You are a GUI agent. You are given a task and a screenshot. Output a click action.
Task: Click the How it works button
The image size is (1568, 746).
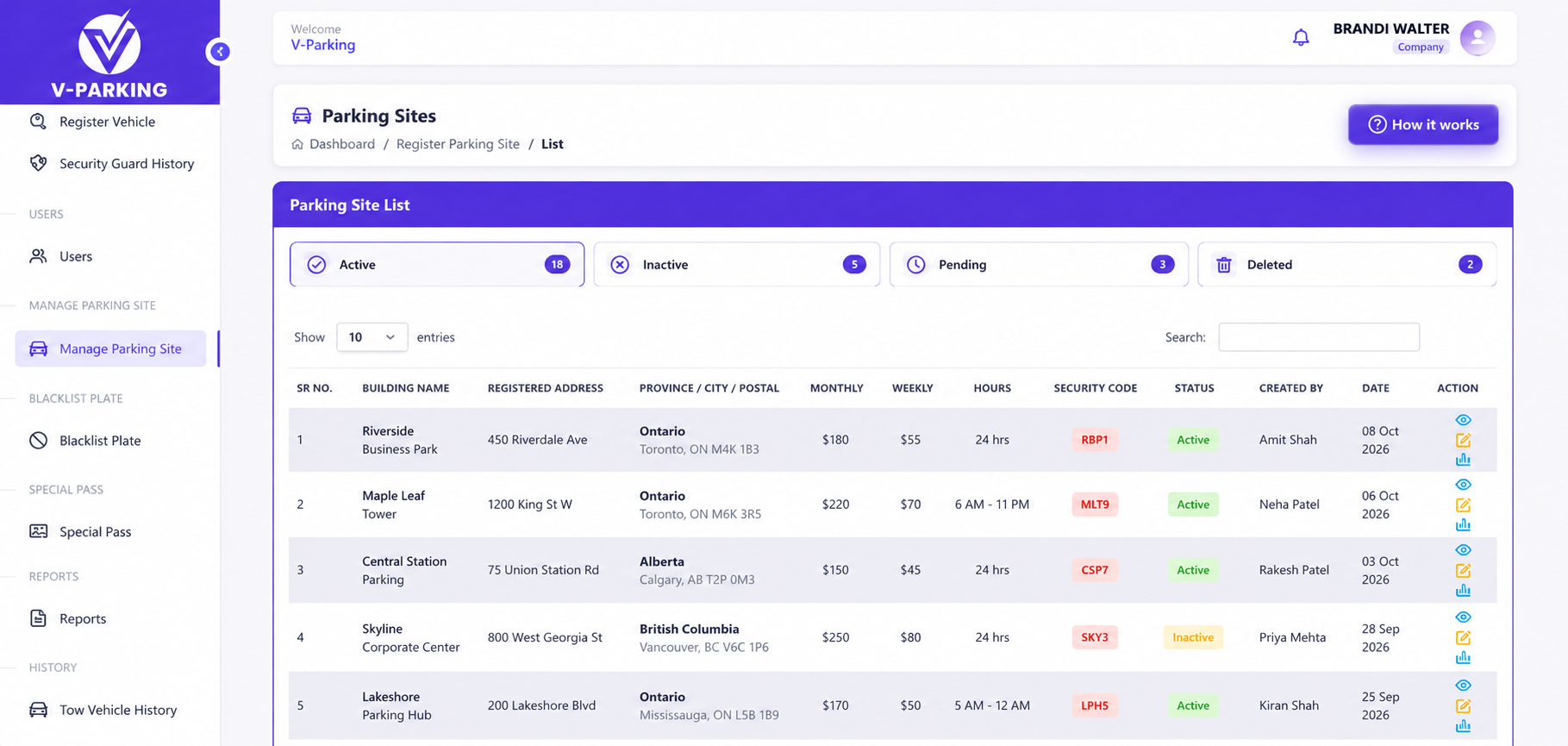pos(1423,125)
